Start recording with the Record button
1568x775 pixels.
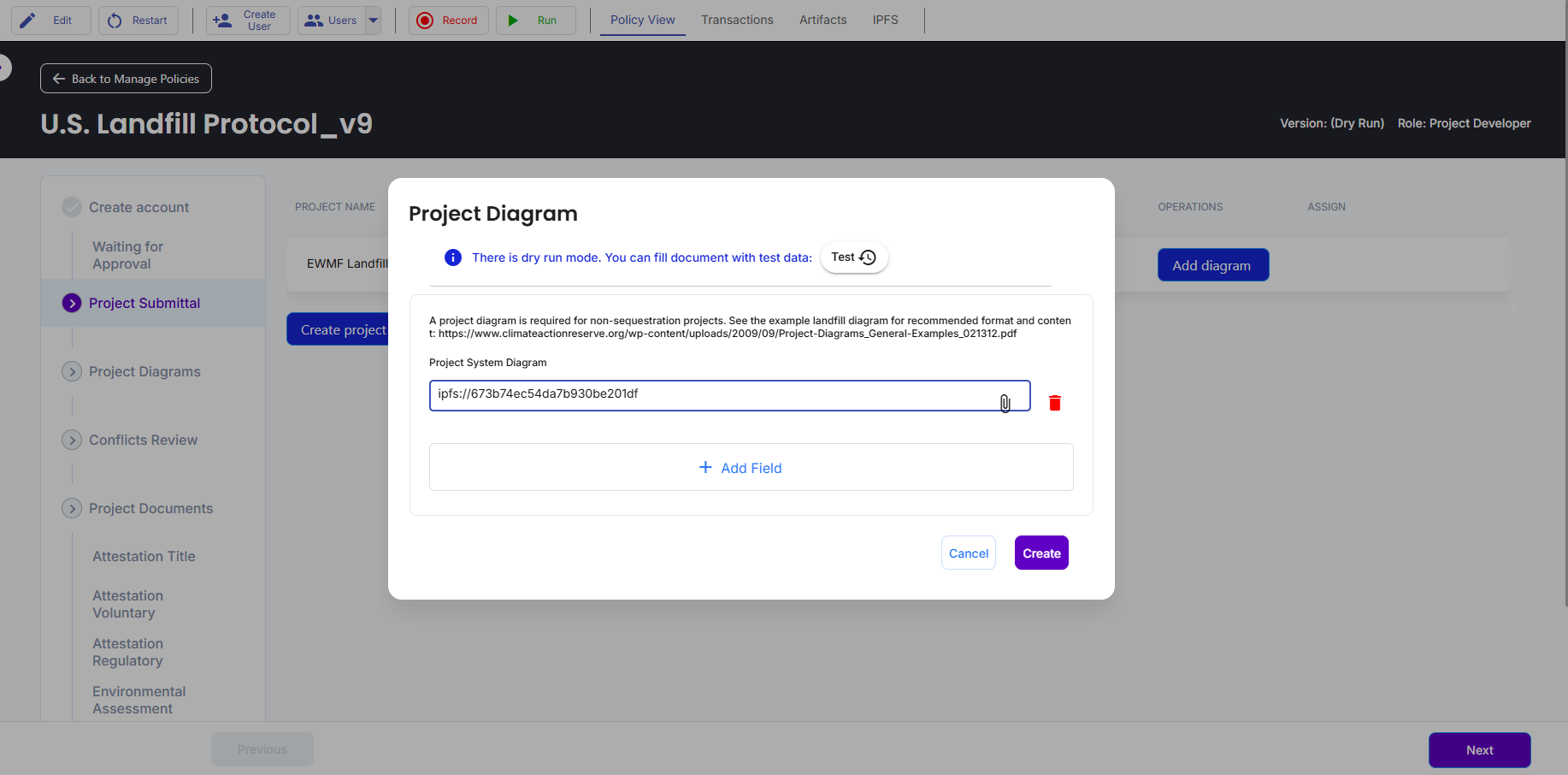pos(448,21)
